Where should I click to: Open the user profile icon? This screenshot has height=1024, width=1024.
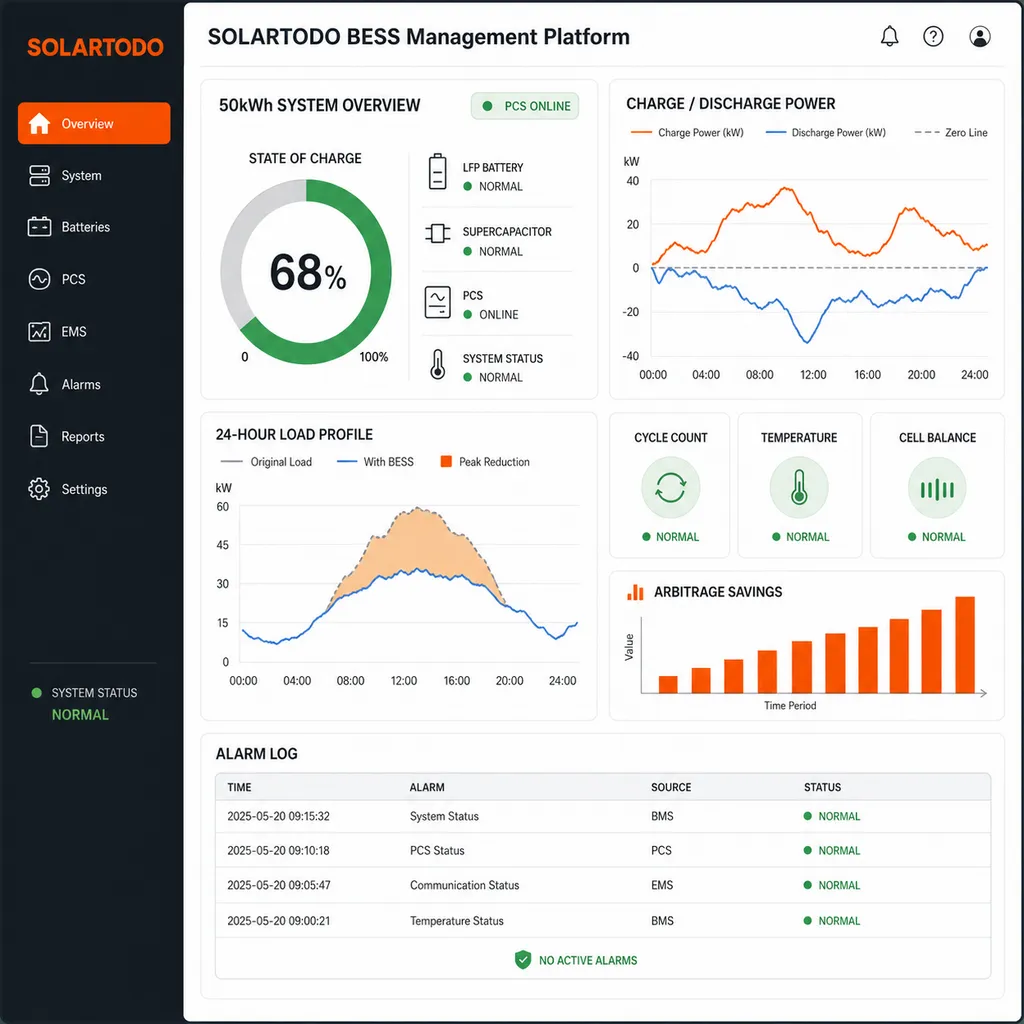pyautogui.click(x=980, y=36)
